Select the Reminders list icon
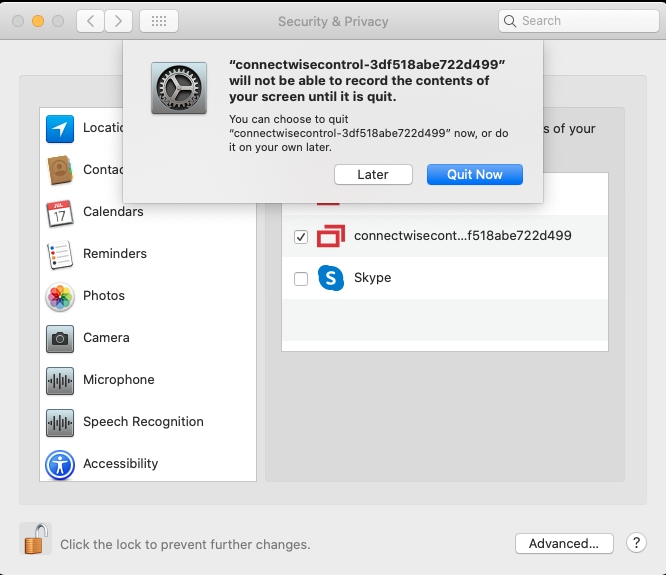 pos(60,254)
